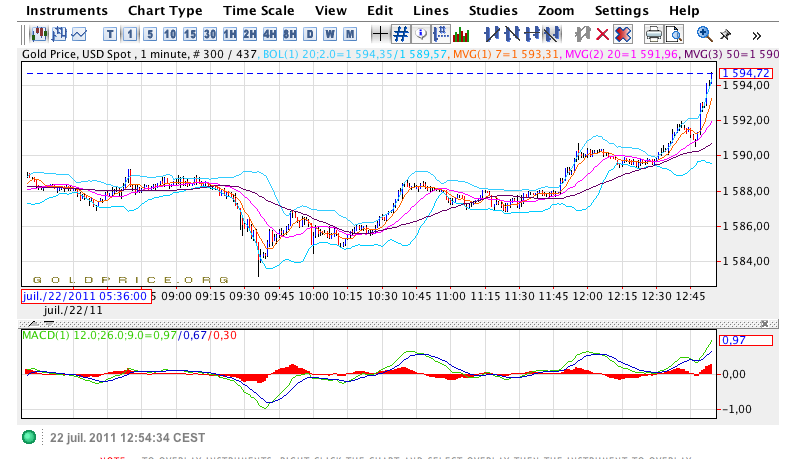Screen dimensions: 792x459
Task: Open the Instruments menu
Action: [x=66, y=10]
